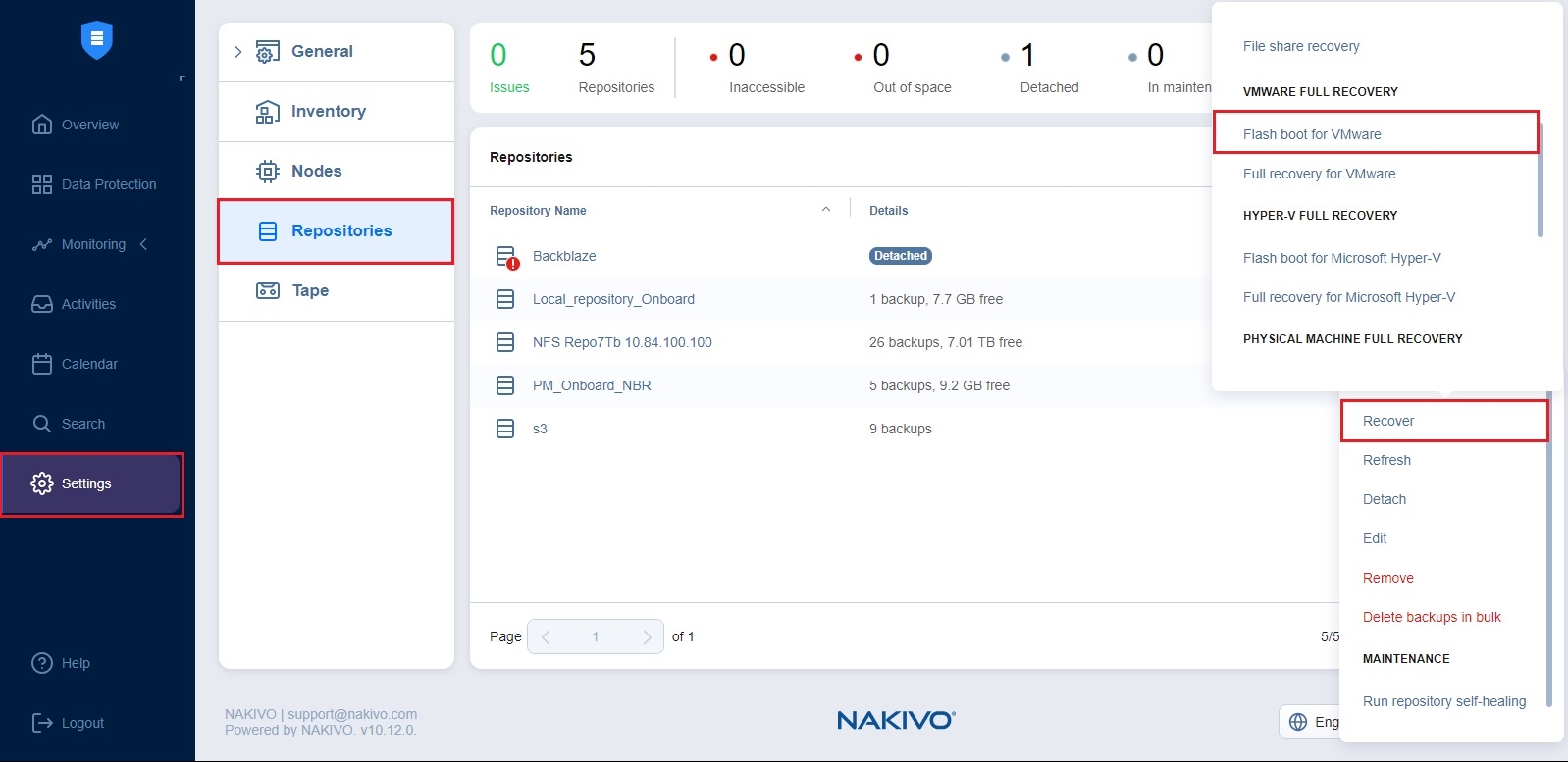
Task: Open Overview from the home icon
Action: point(41,125)
